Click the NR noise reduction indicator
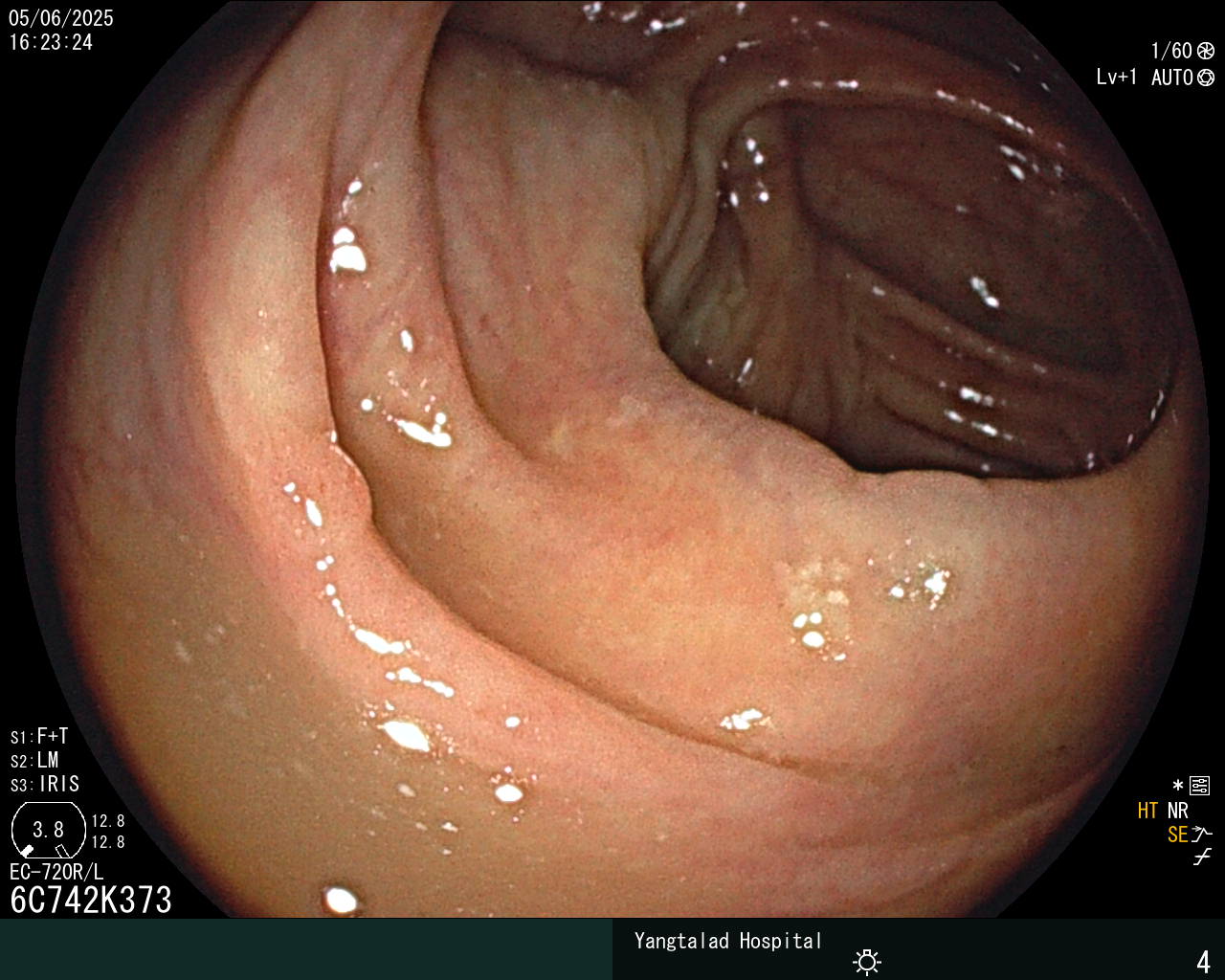The height and width of the screenshot is (980, 1225). click(1178, 811)
